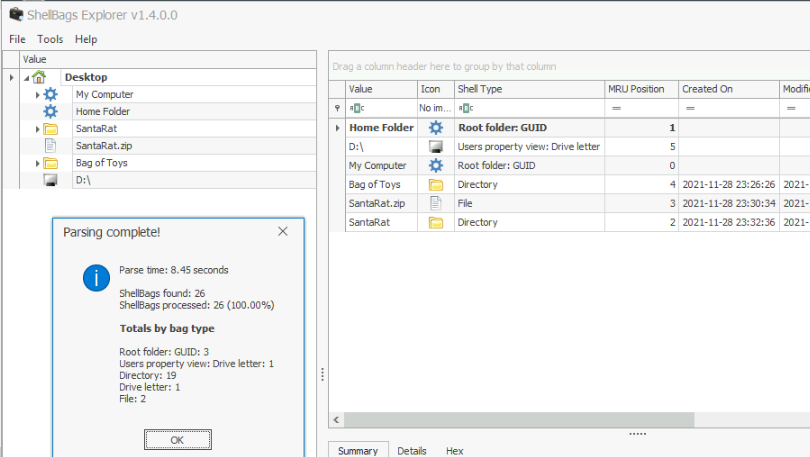Click the Value column filter field
Viewport: 810px width, 457px height.
(x=381, y=108)
